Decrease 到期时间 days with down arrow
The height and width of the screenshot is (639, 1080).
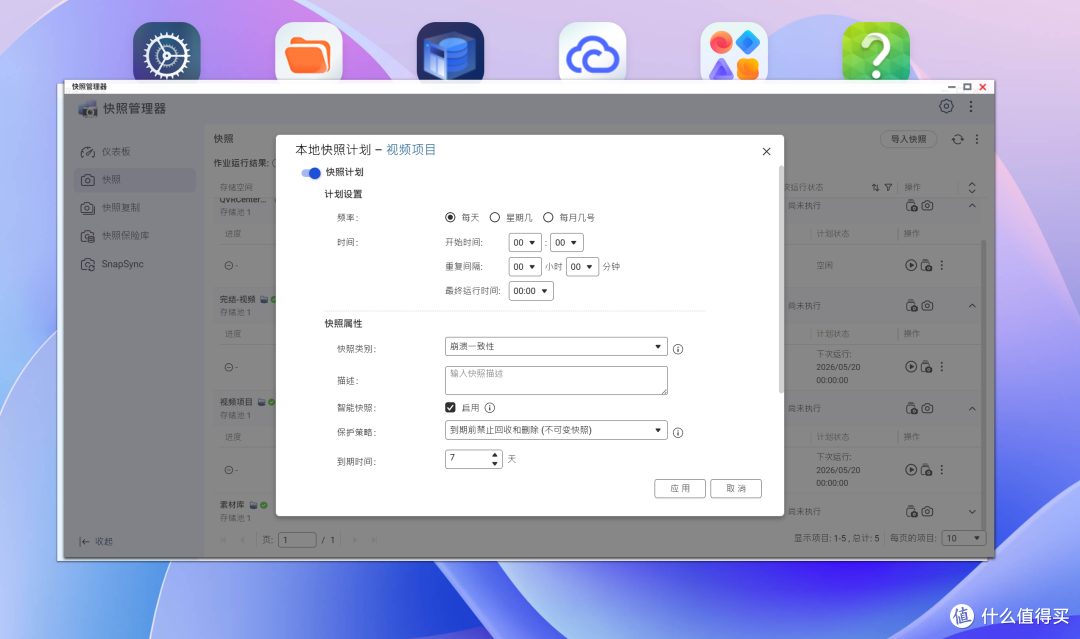tap(495, 463)
